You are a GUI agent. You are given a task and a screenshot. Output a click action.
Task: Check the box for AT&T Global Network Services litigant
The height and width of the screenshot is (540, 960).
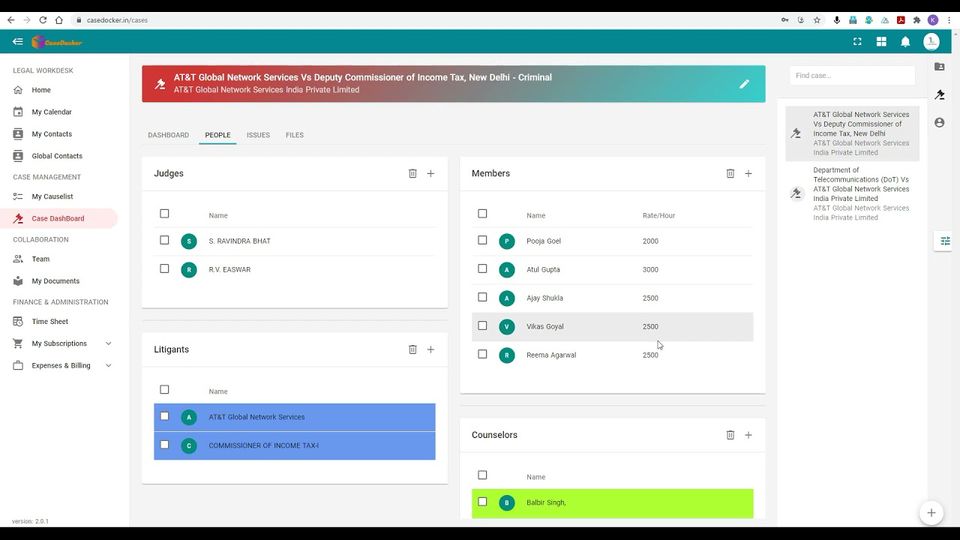click(x=164, y=416)
